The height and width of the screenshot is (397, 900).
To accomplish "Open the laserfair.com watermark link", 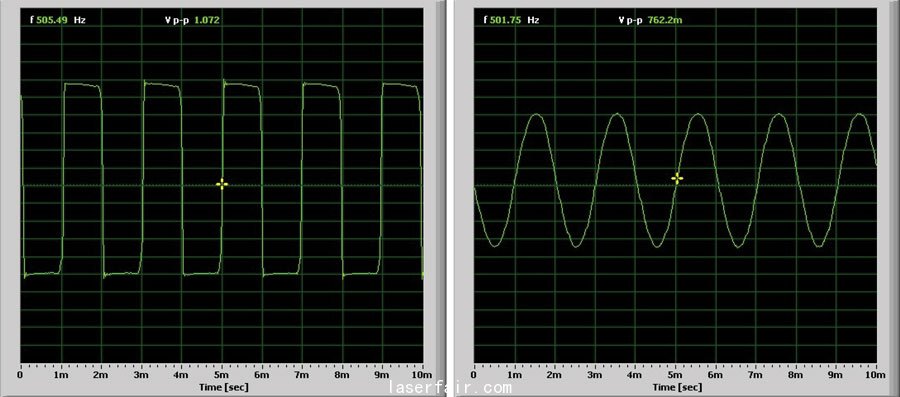I will [449, 388].
